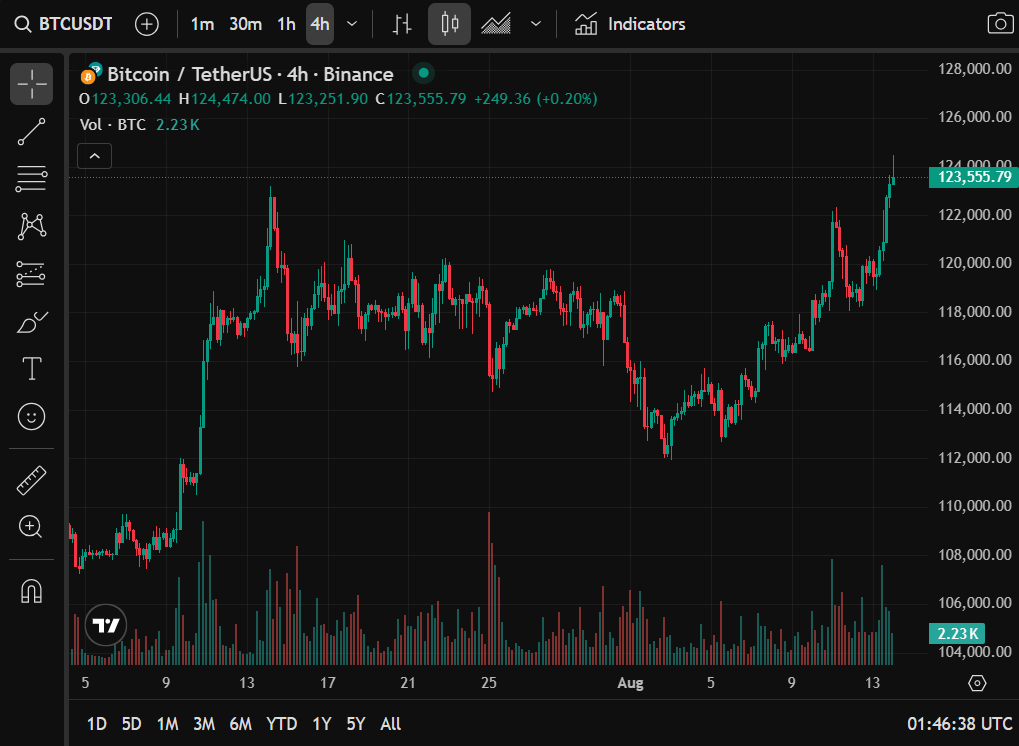Open the Indicators panel

tap(631, 24)
